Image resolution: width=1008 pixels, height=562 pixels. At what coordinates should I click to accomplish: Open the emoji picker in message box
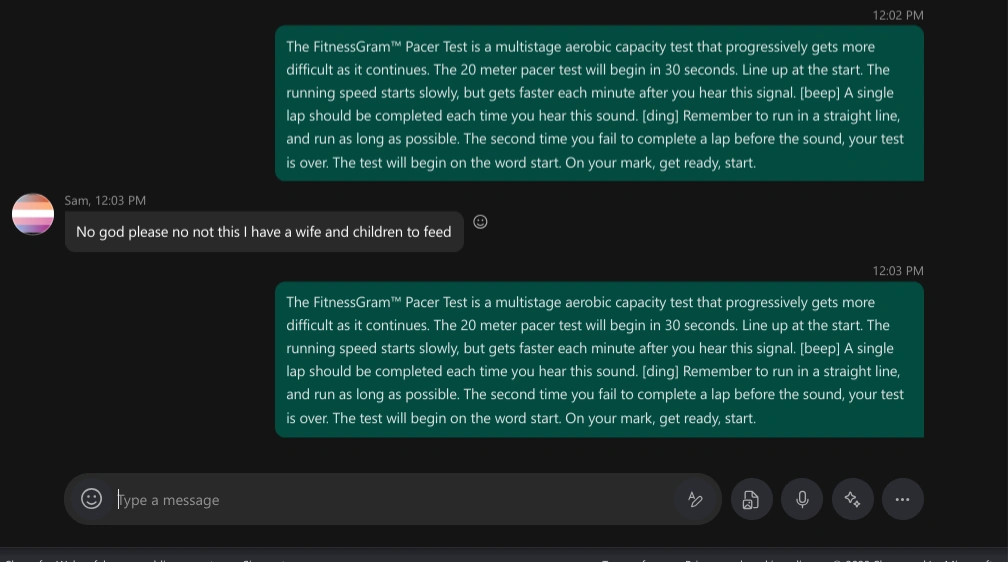point(91,498)
